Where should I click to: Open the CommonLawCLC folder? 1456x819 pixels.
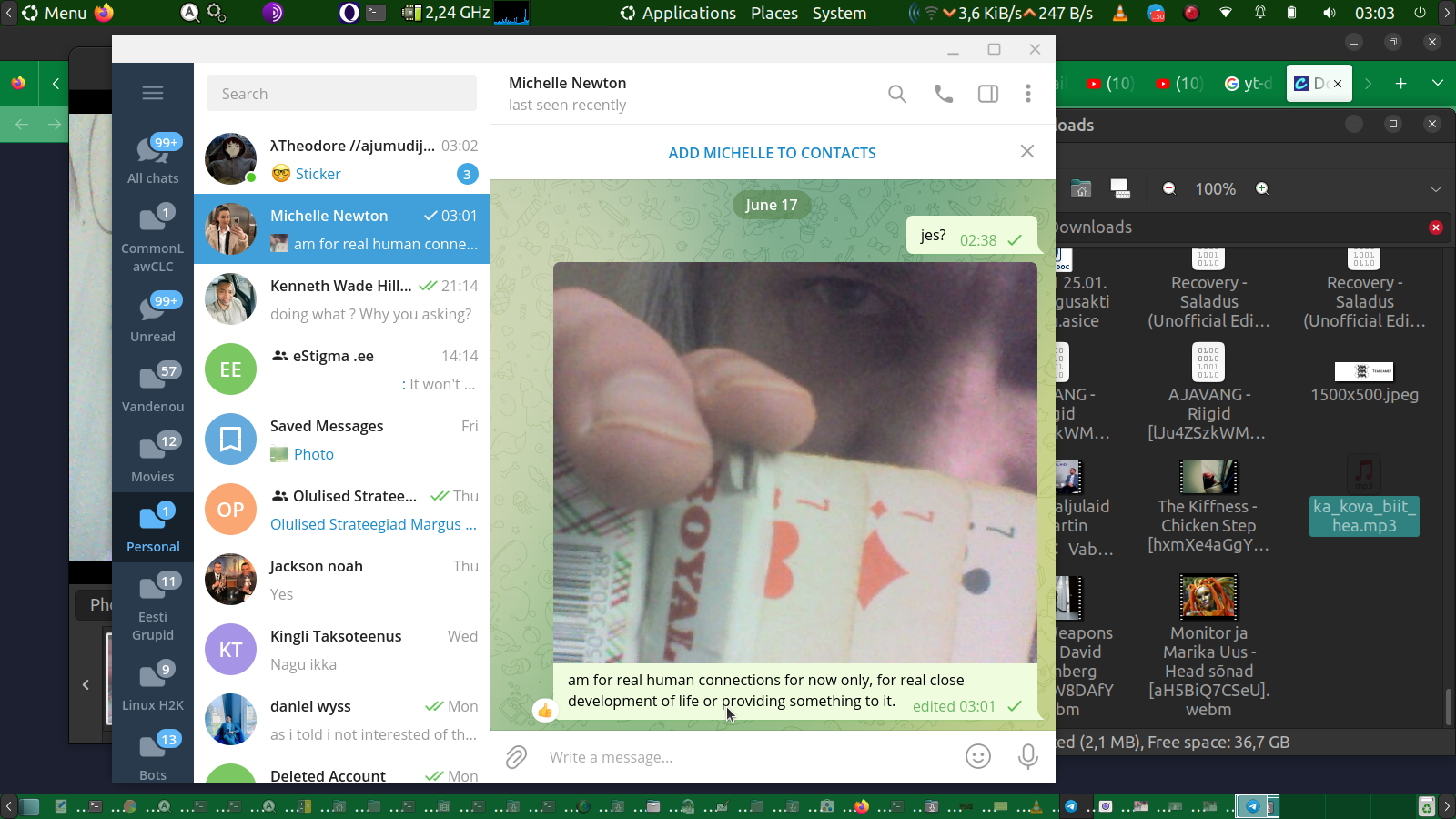click(153, 238)
